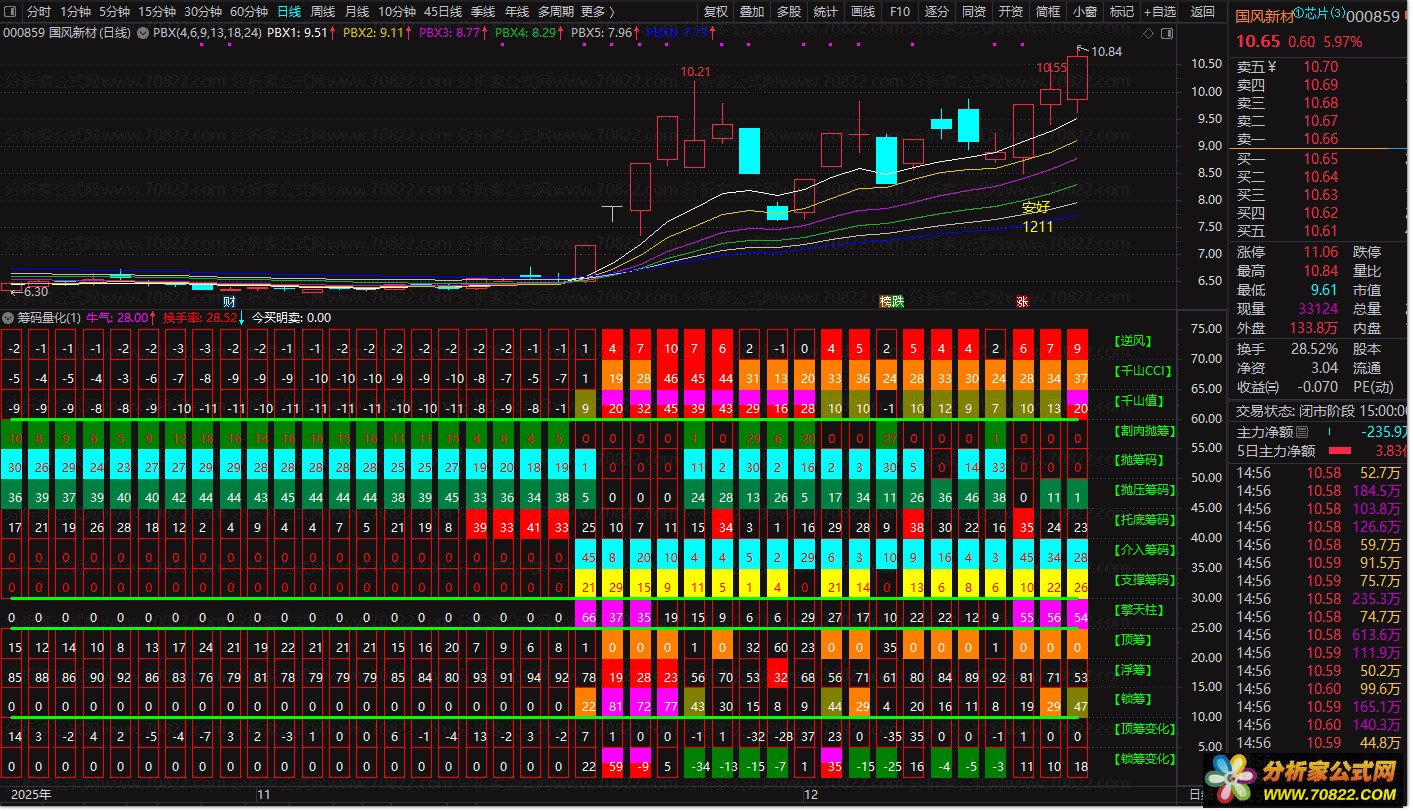Click the 简框 simple frame button
The image size is (1413, 811).
click(x=1048, y=12)
